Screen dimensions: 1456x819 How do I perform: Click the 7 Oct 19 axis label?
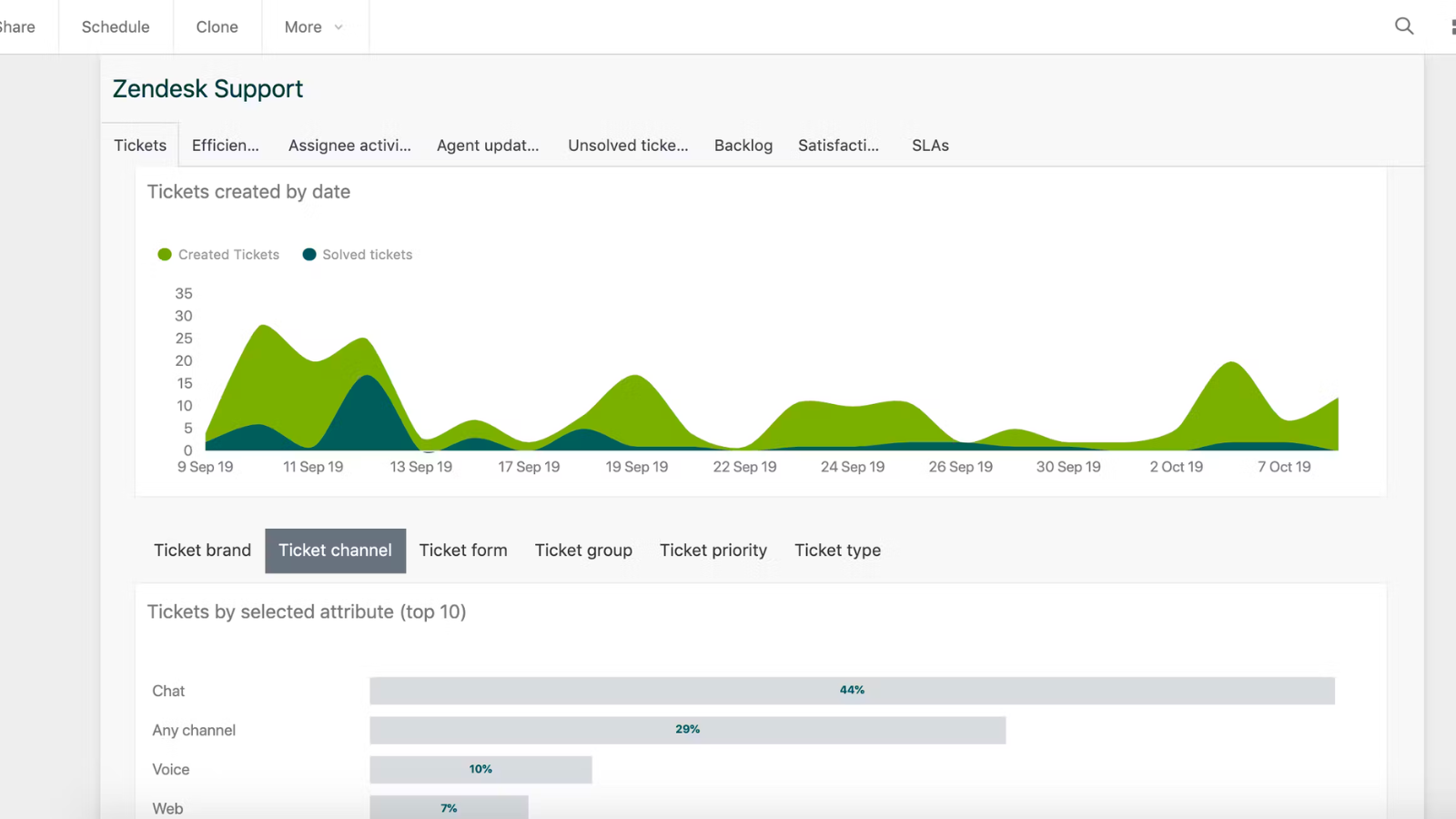(x=1284, y=467)
